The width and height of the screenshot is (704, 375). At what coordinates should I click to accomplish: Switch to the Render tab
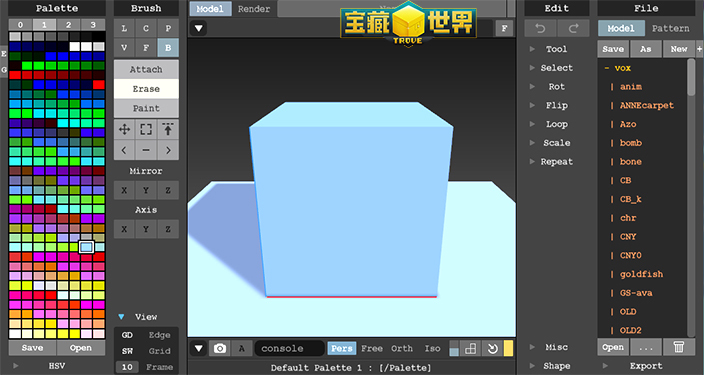pyautogui.click(x=254, y=9)
